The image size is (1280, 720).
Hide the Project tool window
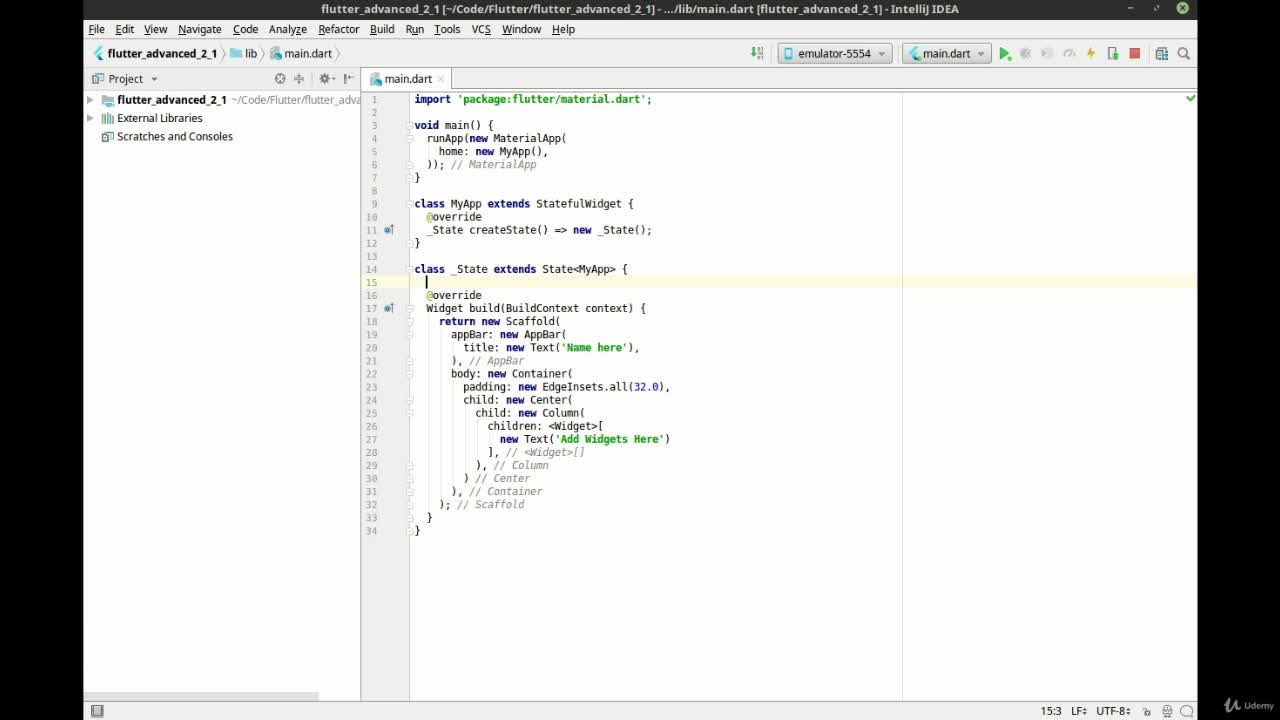(348, 78)
